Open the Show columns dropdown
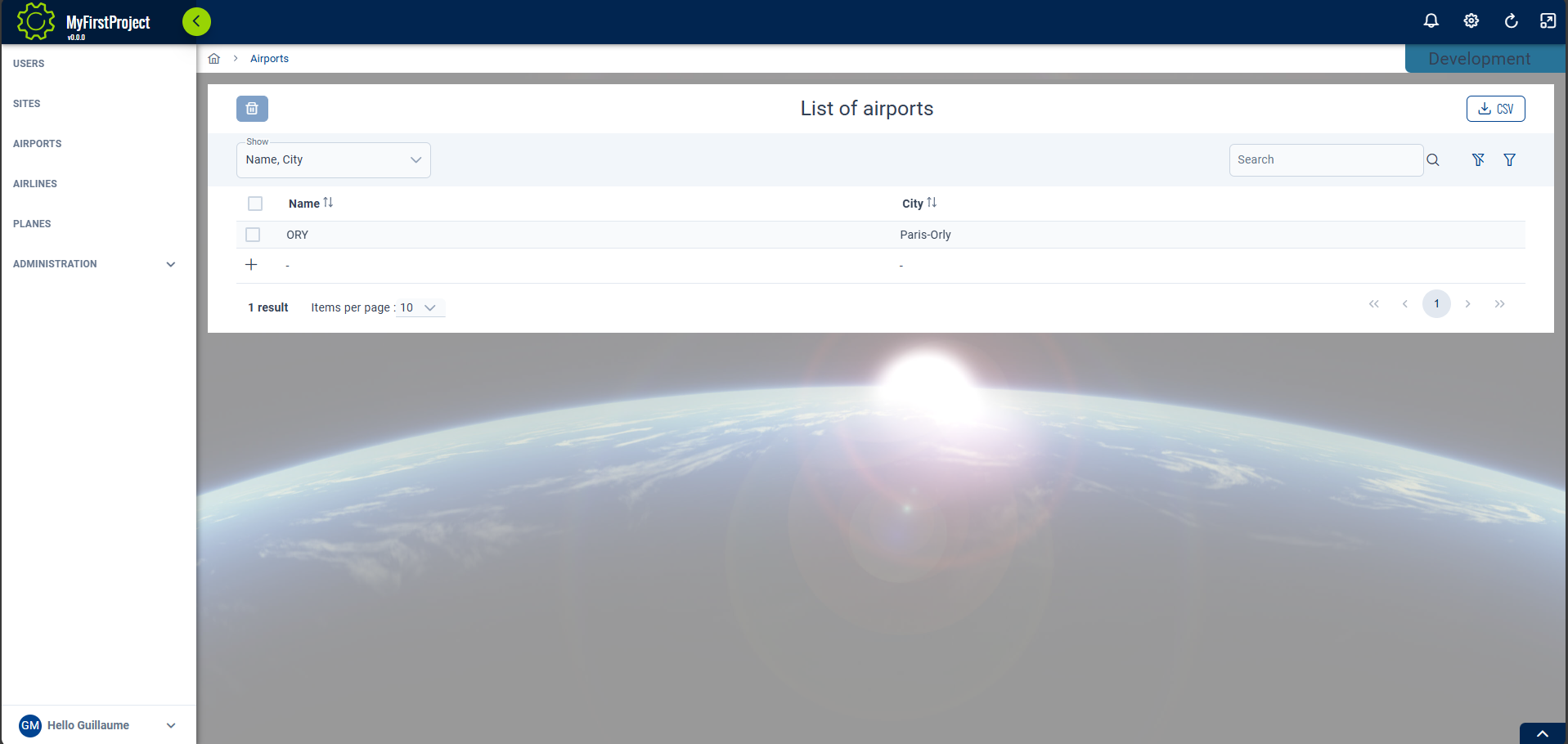The height and width of the screenshot is (744, 1568). click(x=334, y=160)
